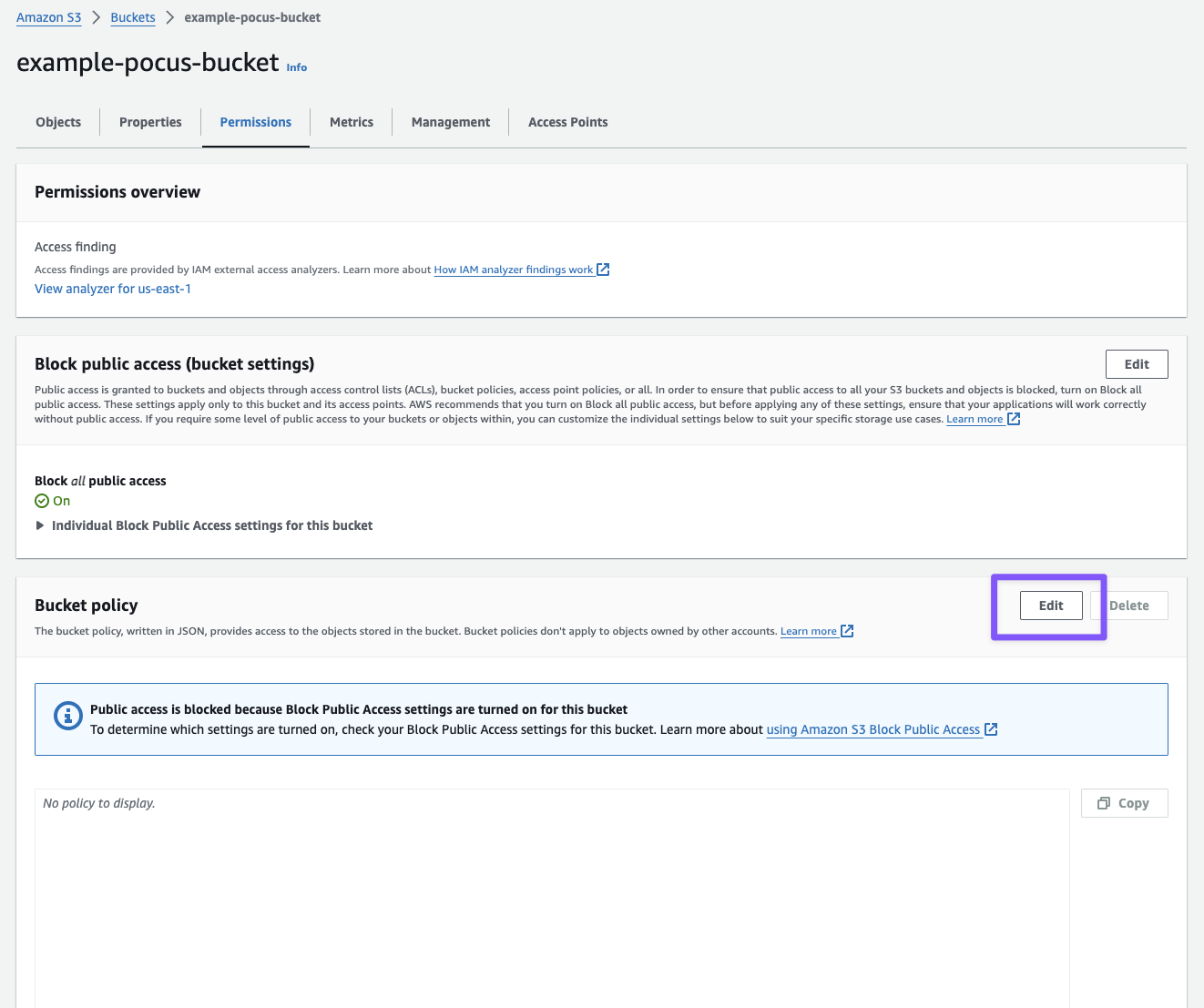Click external link icon after Block public access Learn more
This screenshot has height=1008, width=1204.
click(x=1014, y=419)
